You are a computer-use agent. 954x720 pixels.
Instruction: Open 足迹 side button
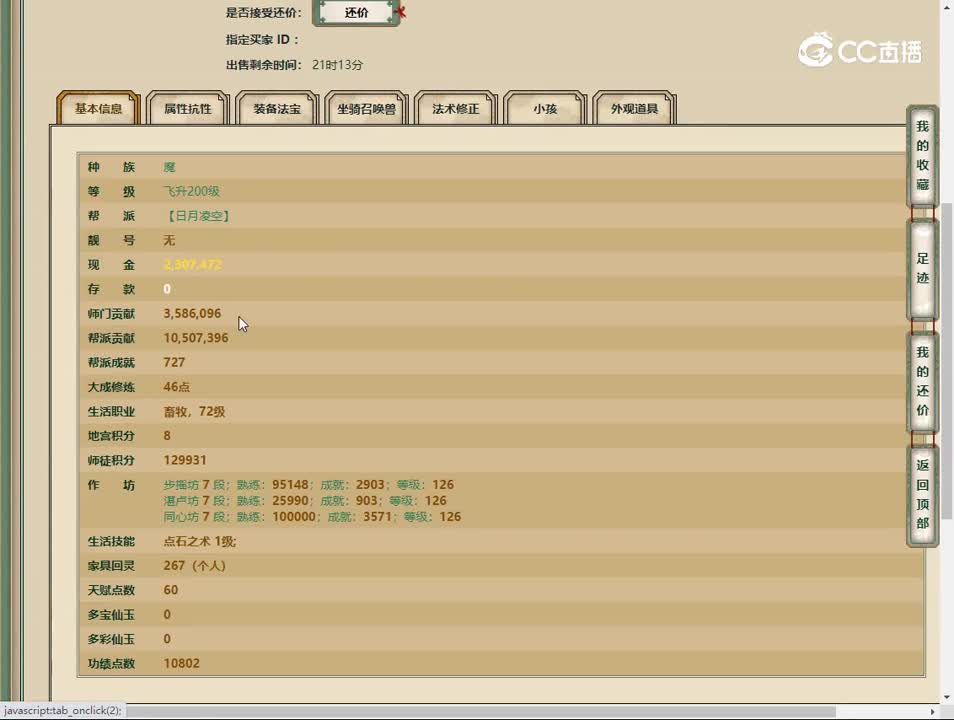[922, 268]
